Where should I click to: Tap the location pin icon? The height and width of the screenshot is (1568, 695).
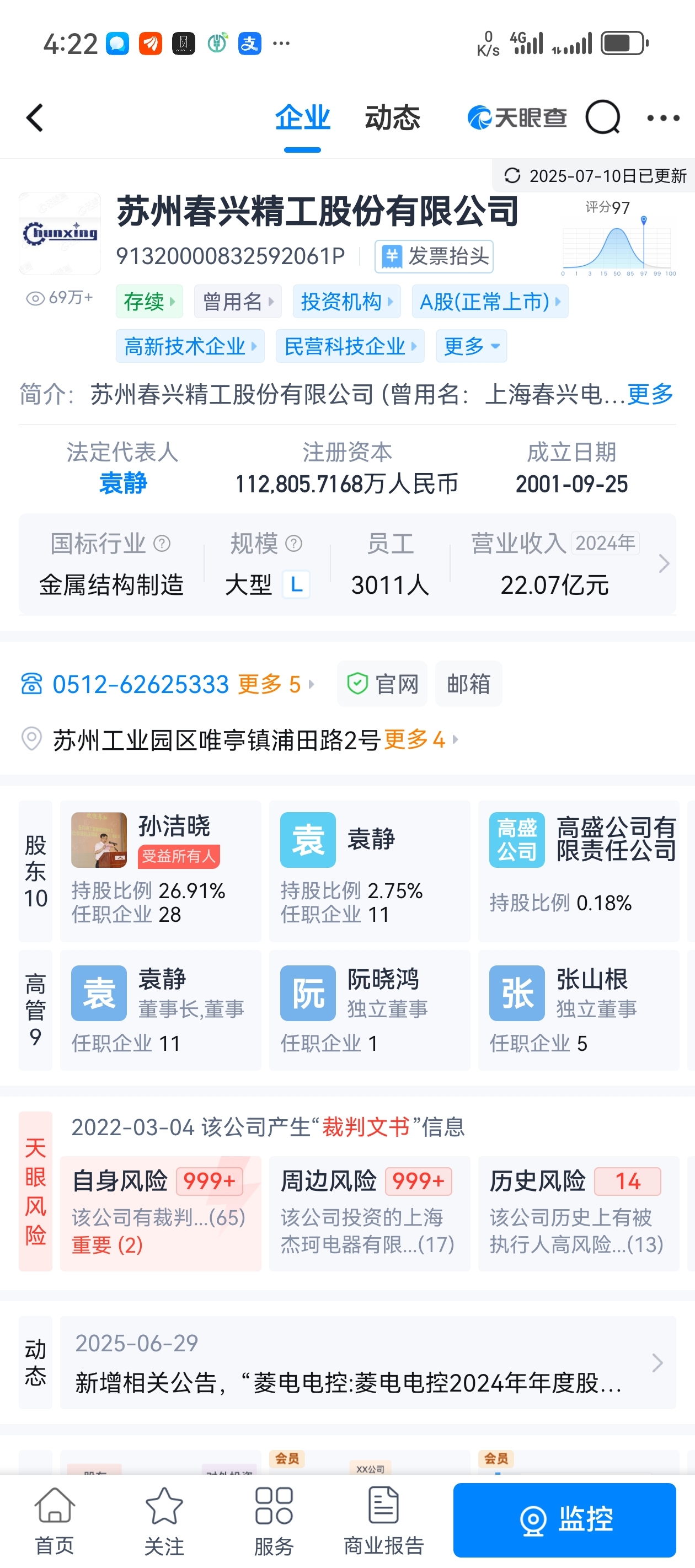click(x=31, y=739)
